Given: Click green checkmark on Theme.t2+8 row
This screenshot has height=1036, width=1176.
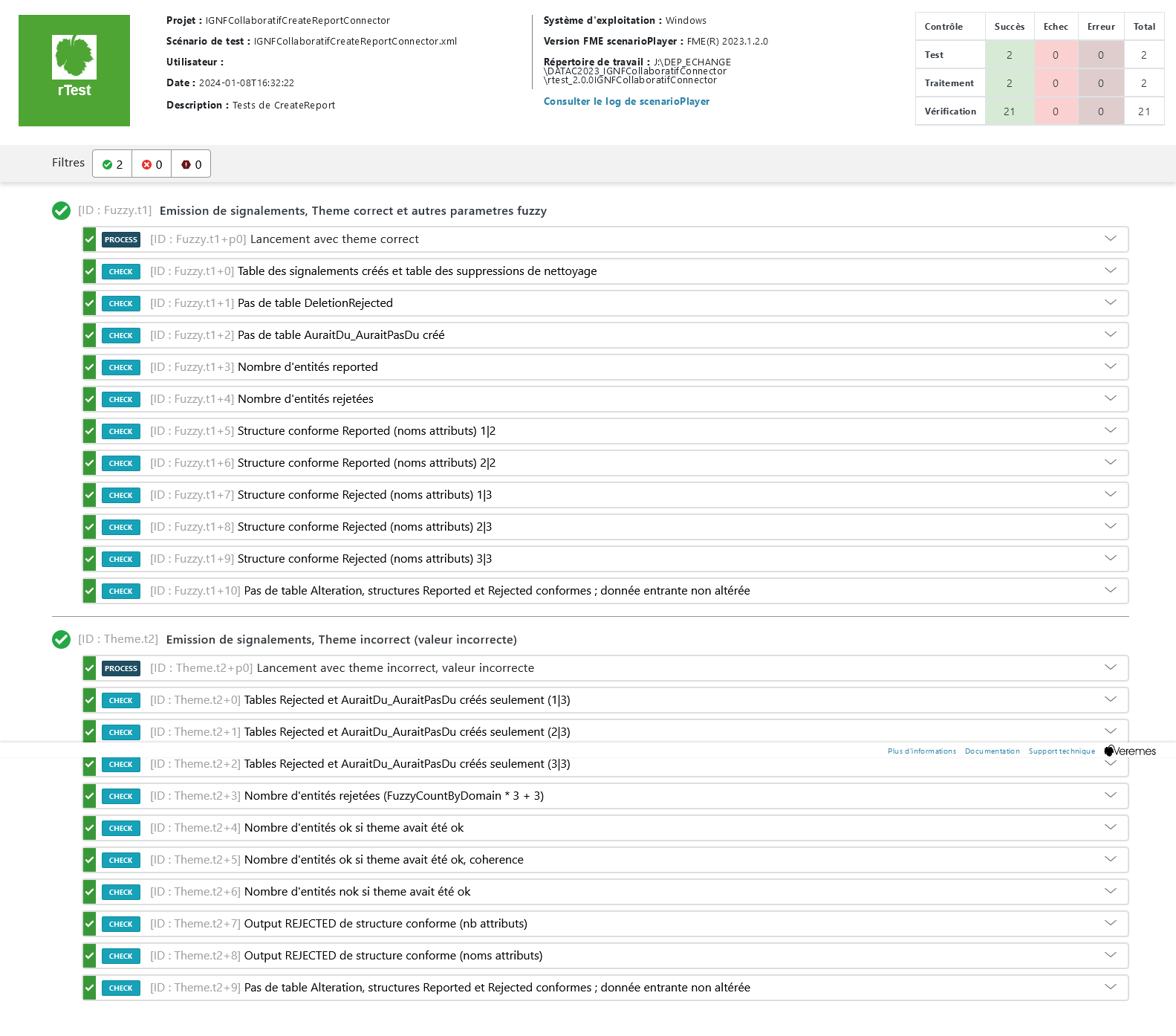Looking at the screenshot, I should click(x=89, y=956).
